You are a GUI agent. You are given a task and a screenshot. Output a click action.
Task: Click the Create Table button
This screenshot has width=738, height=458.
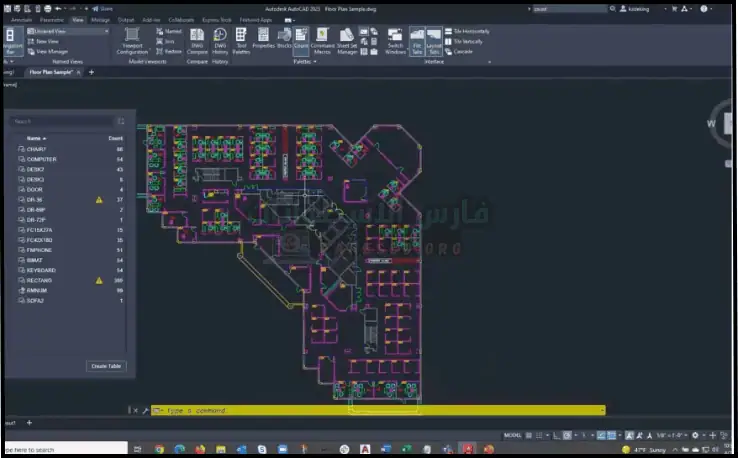(x=106, y=366)
